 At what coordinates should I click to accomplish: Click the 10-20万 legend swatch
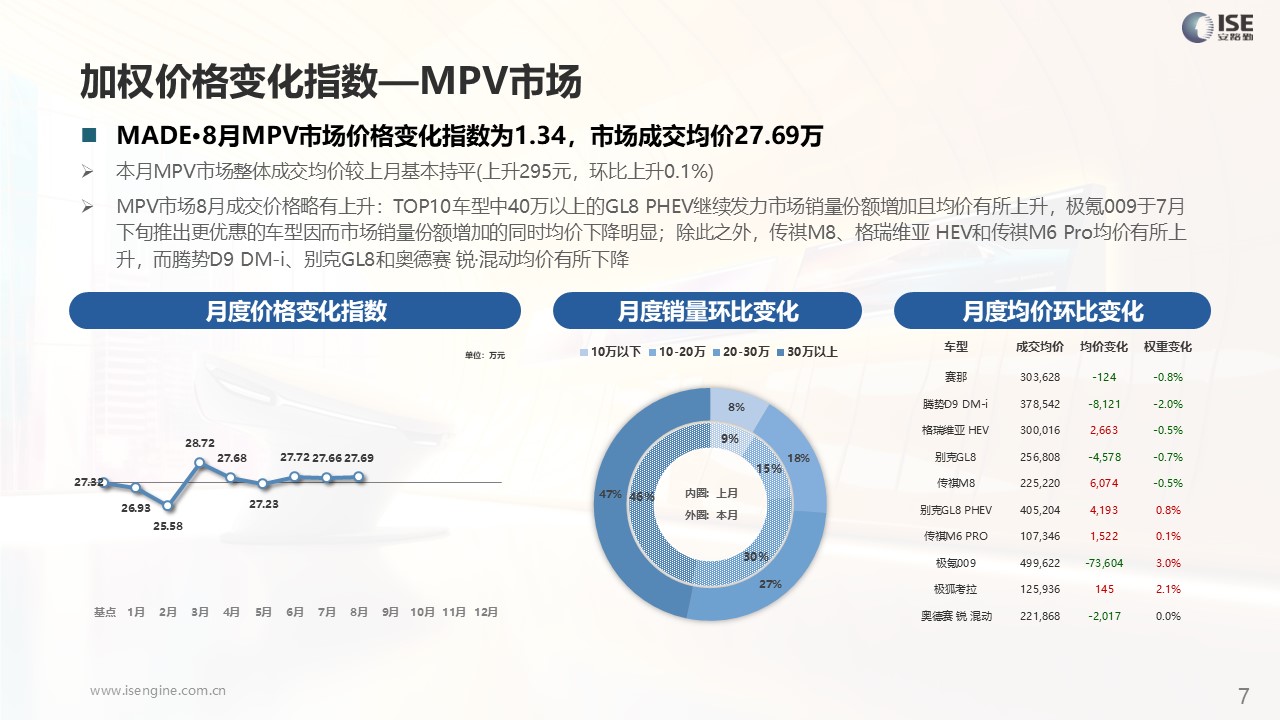point(652,352)
